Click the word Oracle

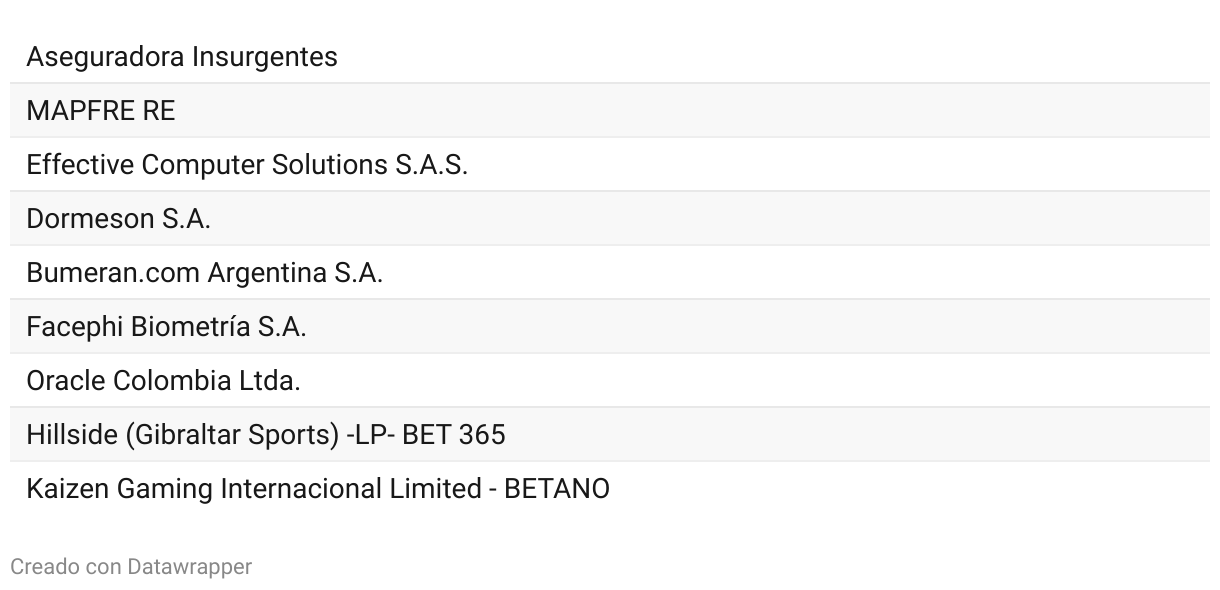66,381
